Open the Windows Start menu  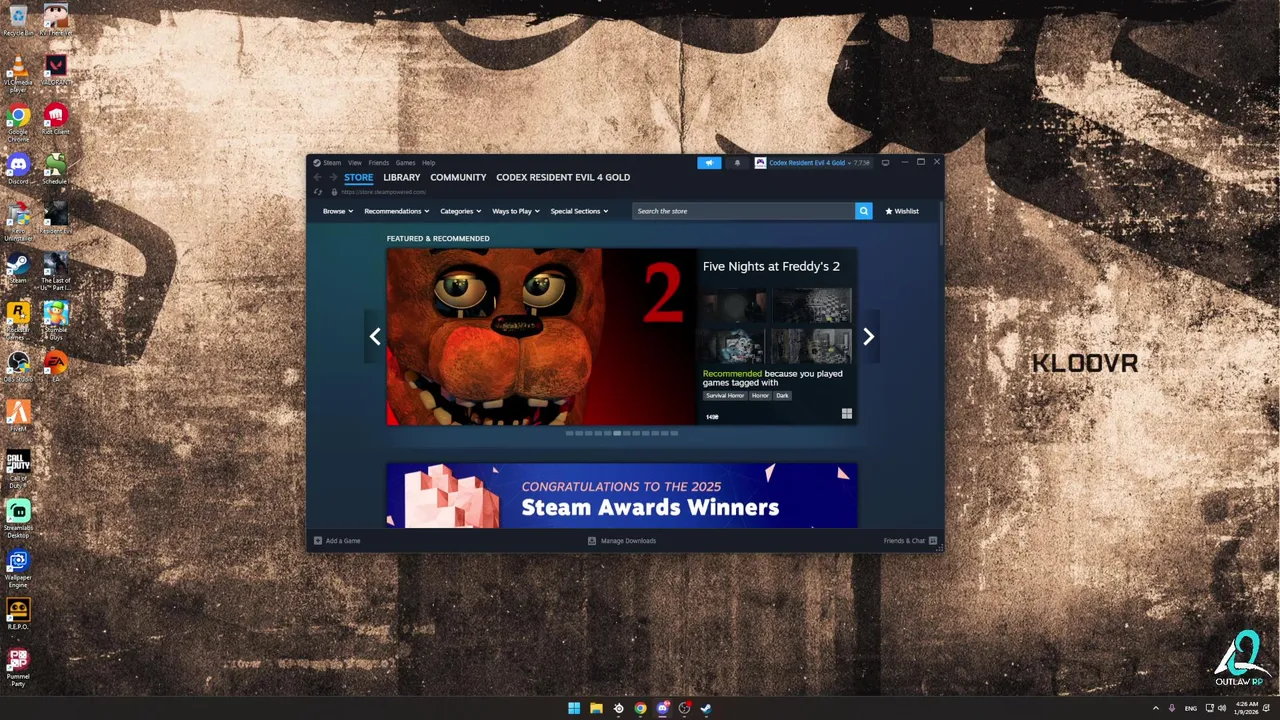pos(574,708)
